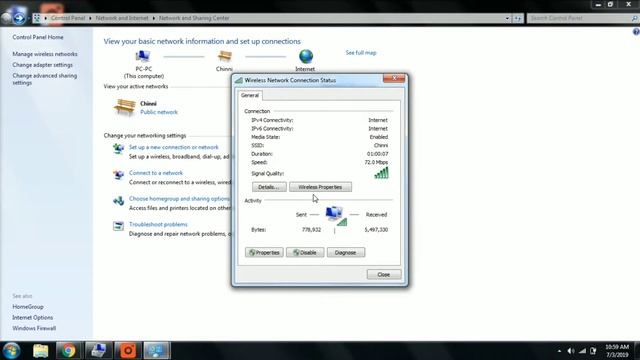Click the Diagnose button
The width and height of the screenshot is (640, 360).
(x=346, y=252)
